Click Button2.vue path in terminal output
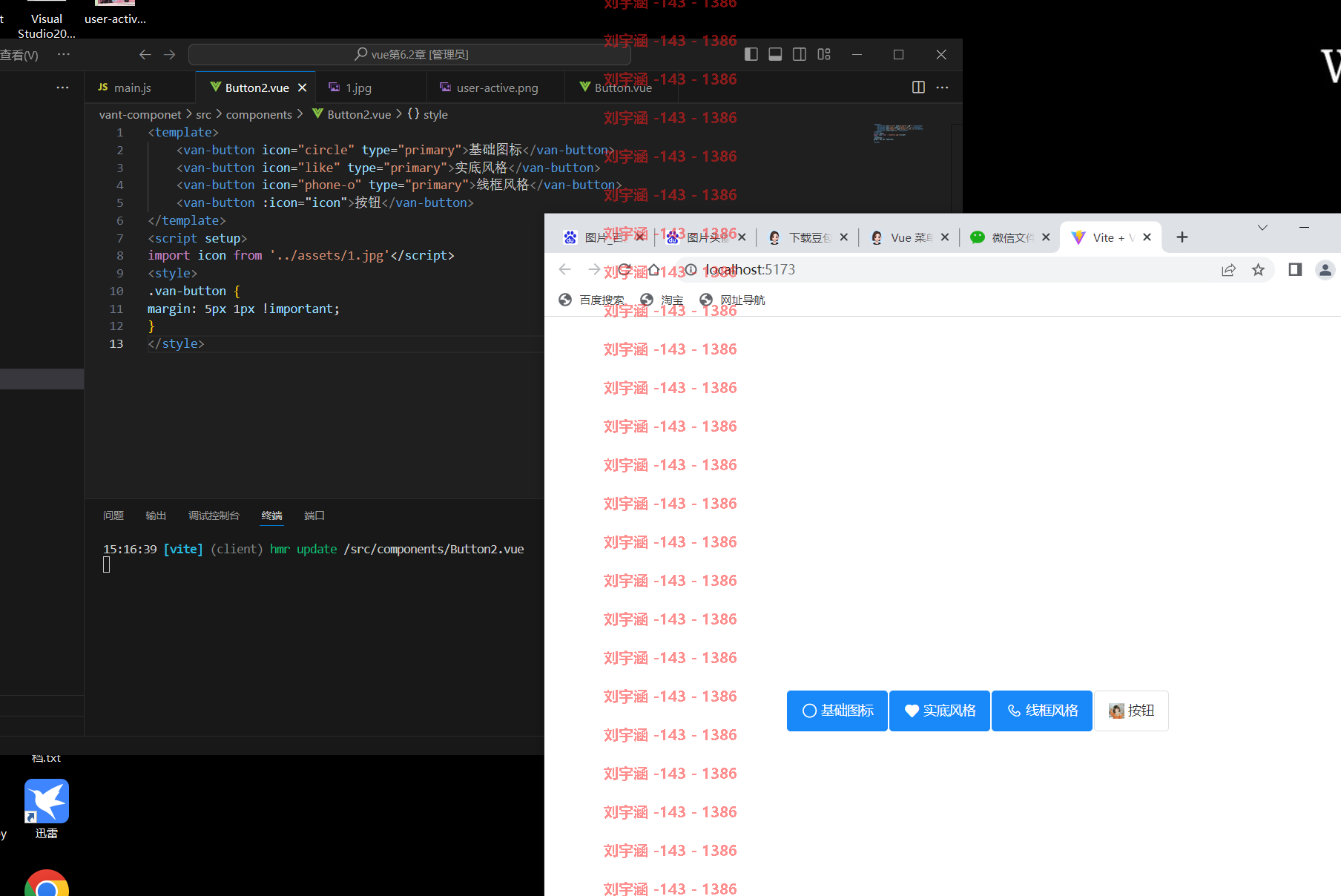The width and height of the screenshot is (1341, 896). (434, 549)
